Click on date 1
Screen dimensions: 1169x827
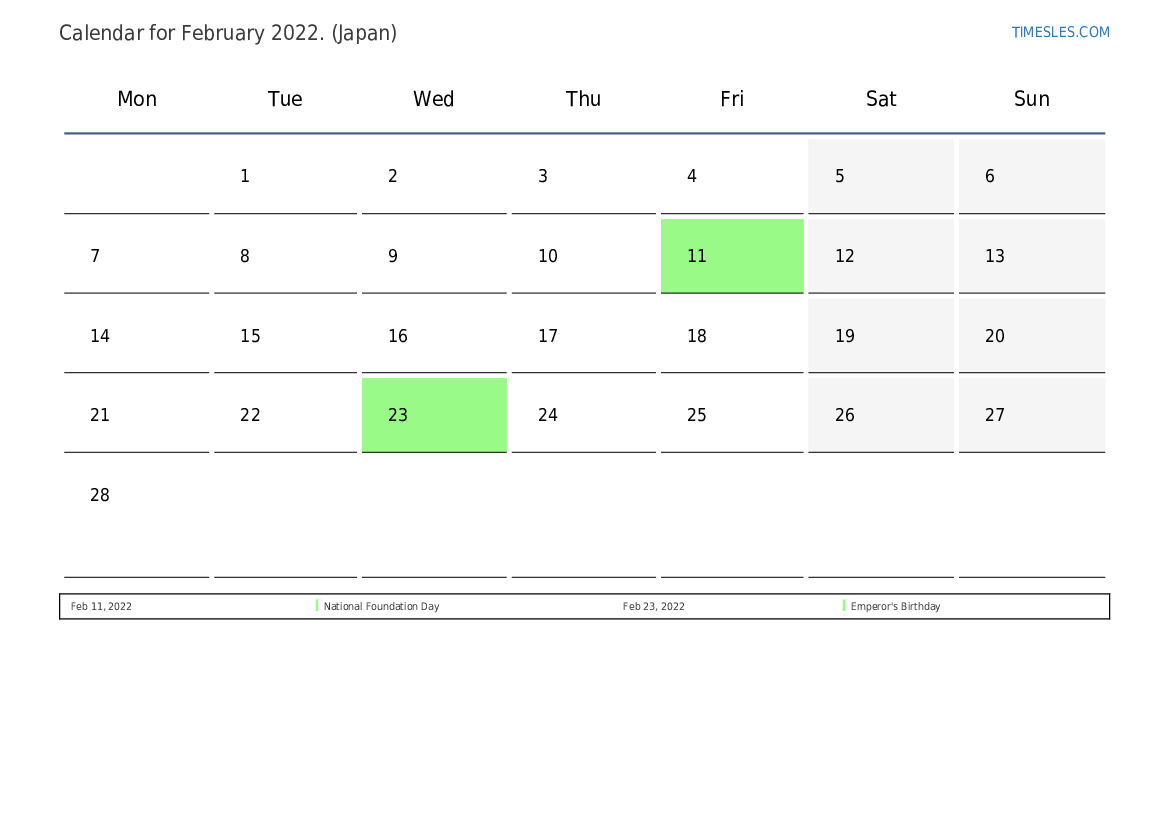coord(245,176)
